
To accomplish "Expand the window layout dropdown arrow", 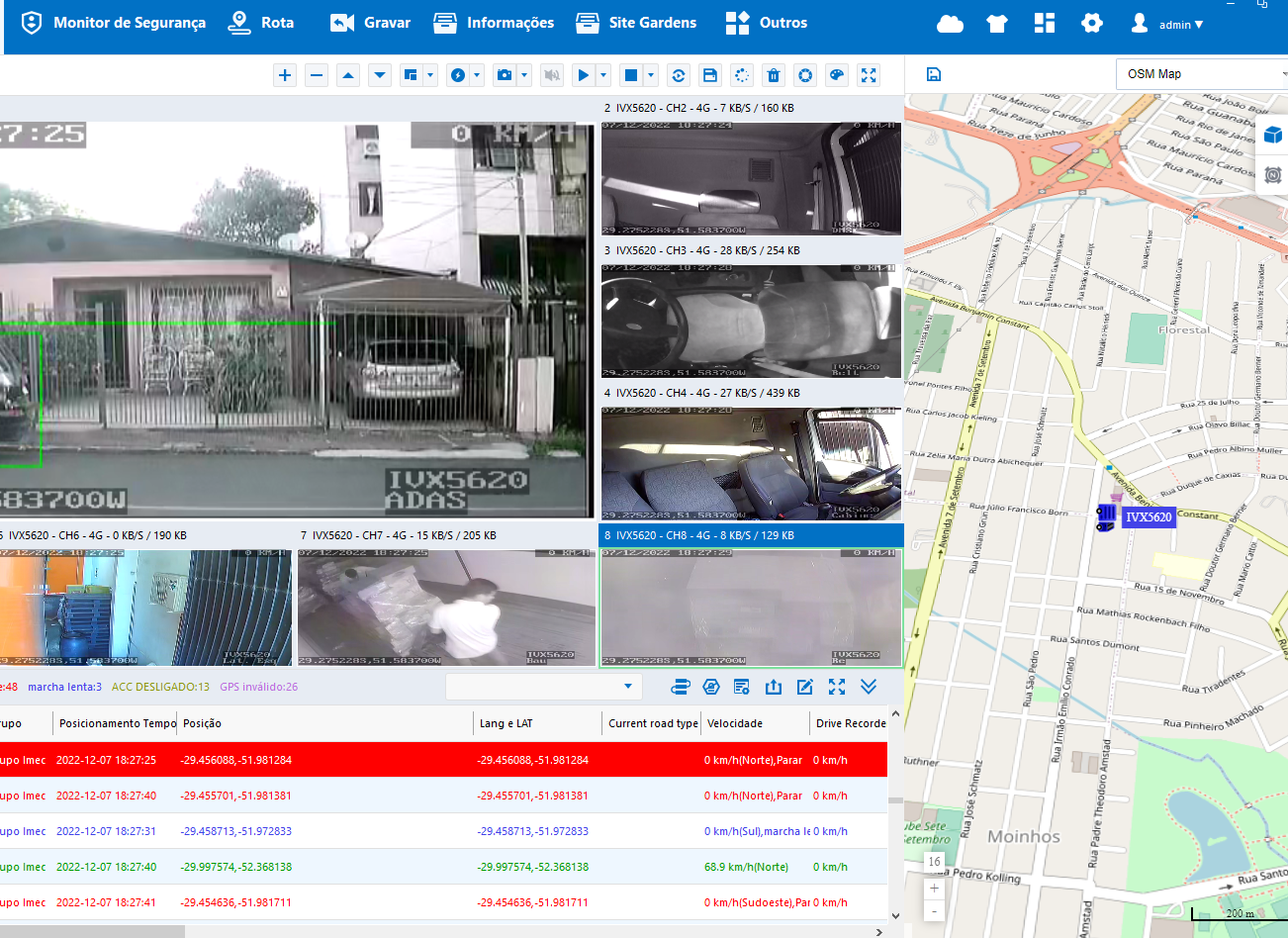I will [430, 75].
